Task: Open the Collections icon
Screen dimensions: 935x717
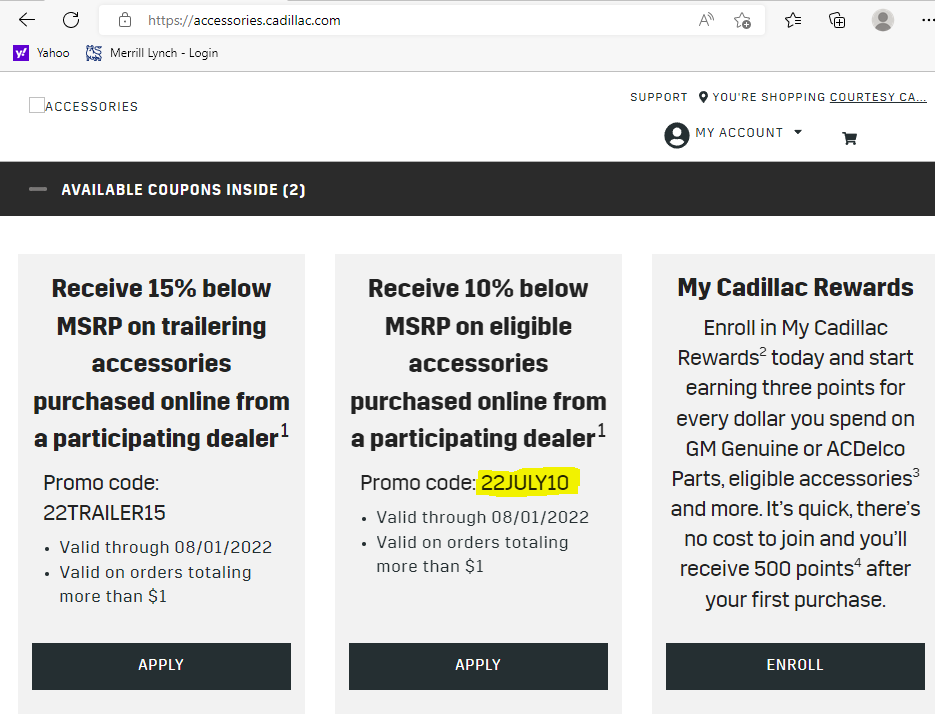Action: click(x=838, y=20)
